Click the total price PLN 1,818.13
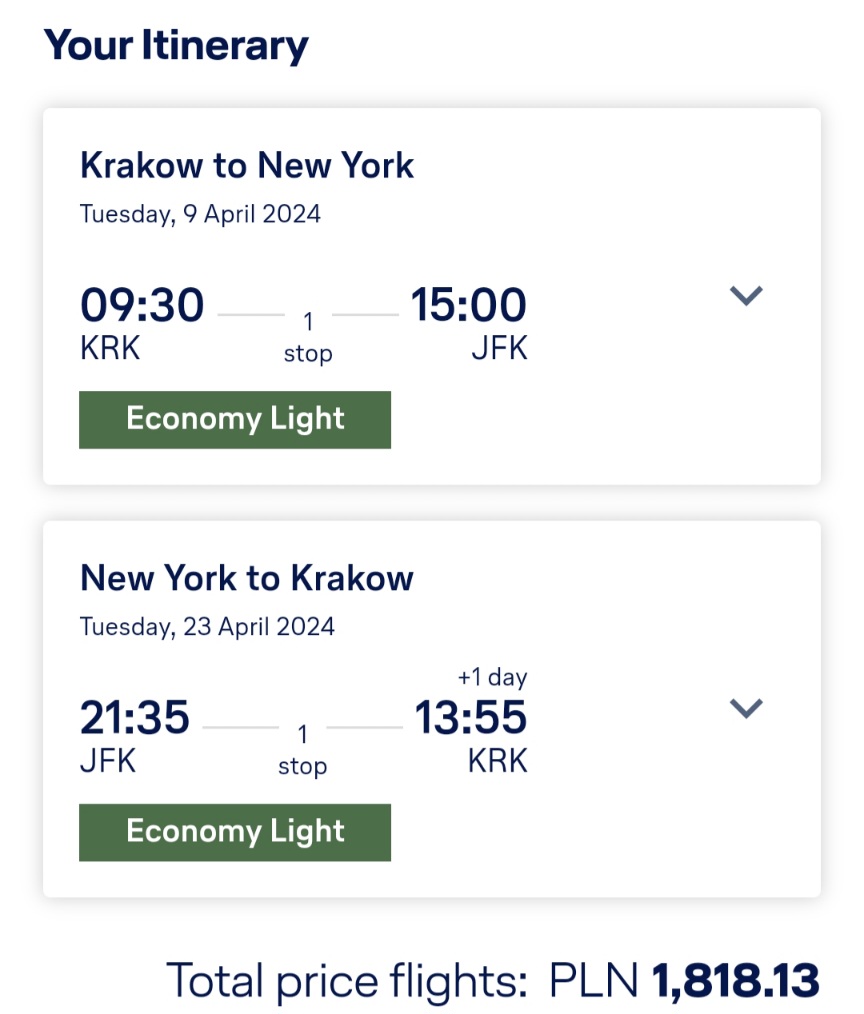 684,980
